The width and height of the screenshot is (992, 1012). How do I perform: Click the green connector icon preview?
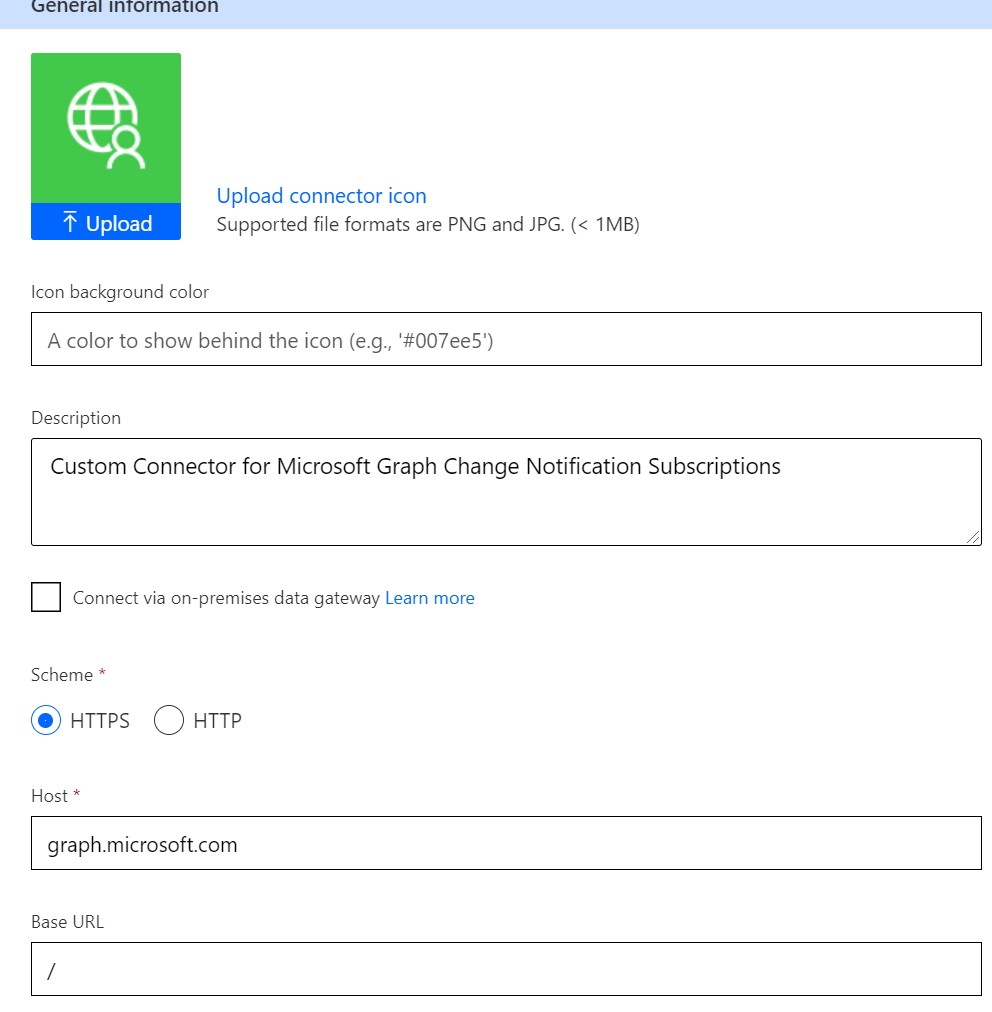(106, 128)
